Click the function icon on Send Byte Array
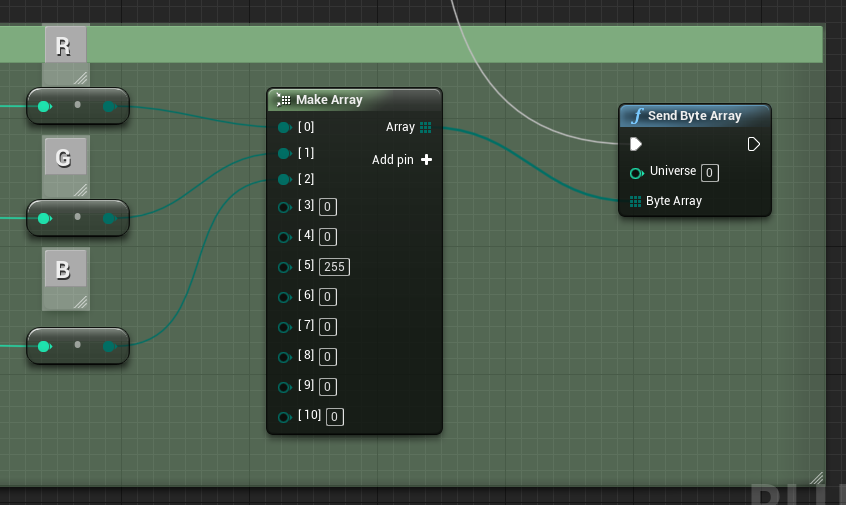This screenshot has width=846, height=505. [x=636, y=116]
